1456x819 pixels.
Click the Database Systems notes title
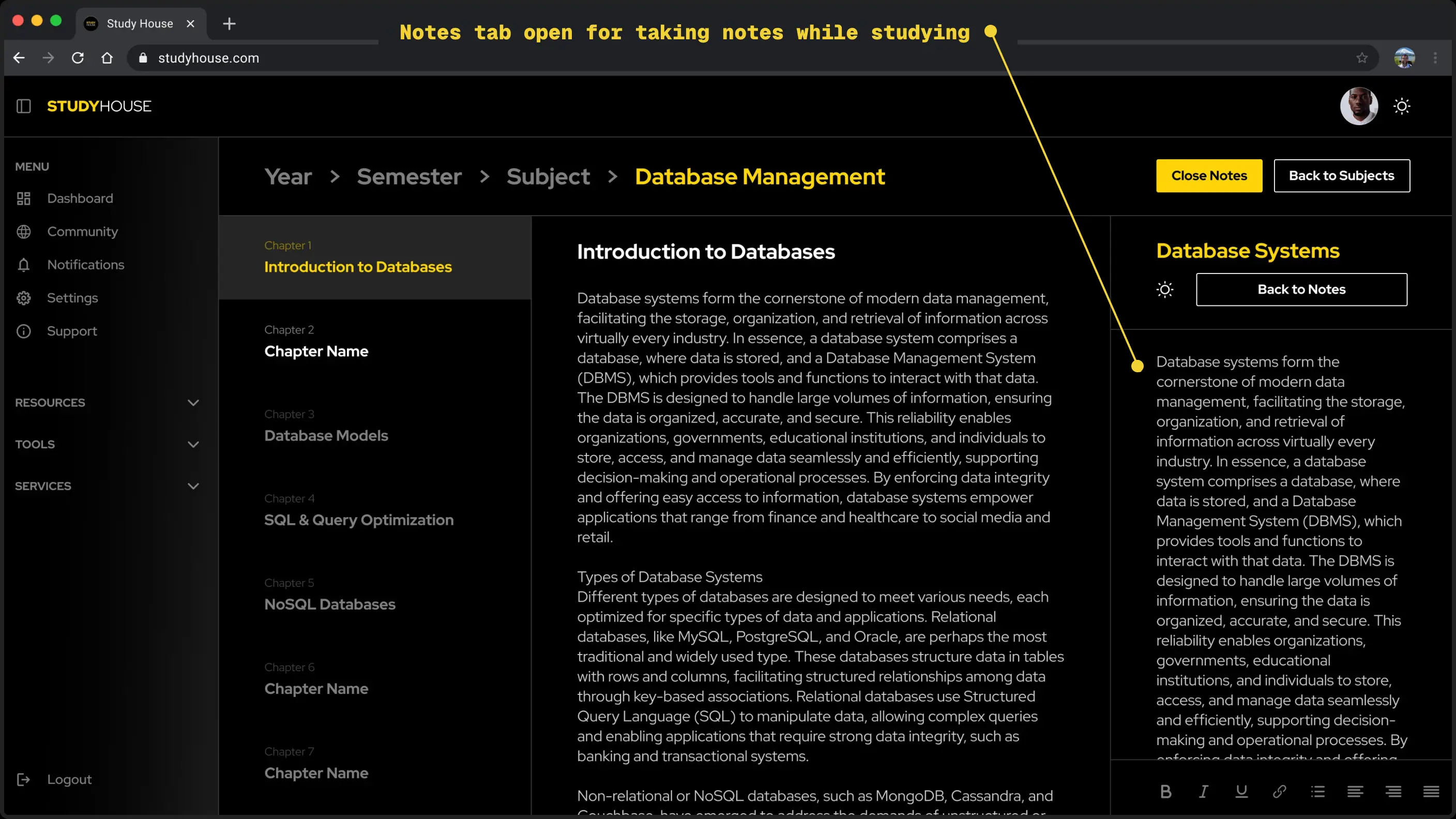pyautogui.click(x=1248, y=250)
